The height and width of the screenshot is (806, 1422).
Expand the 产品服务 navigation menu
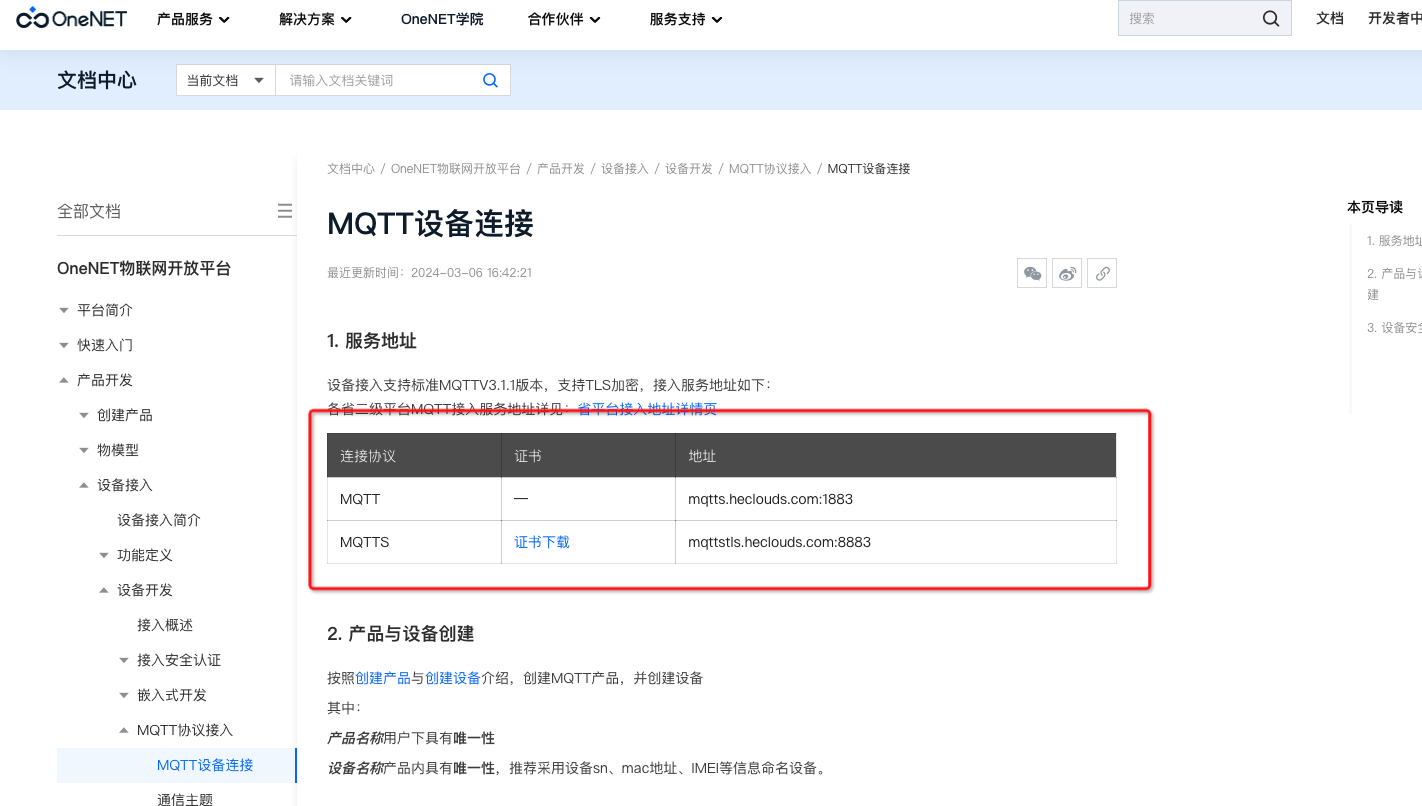point(193,19)
